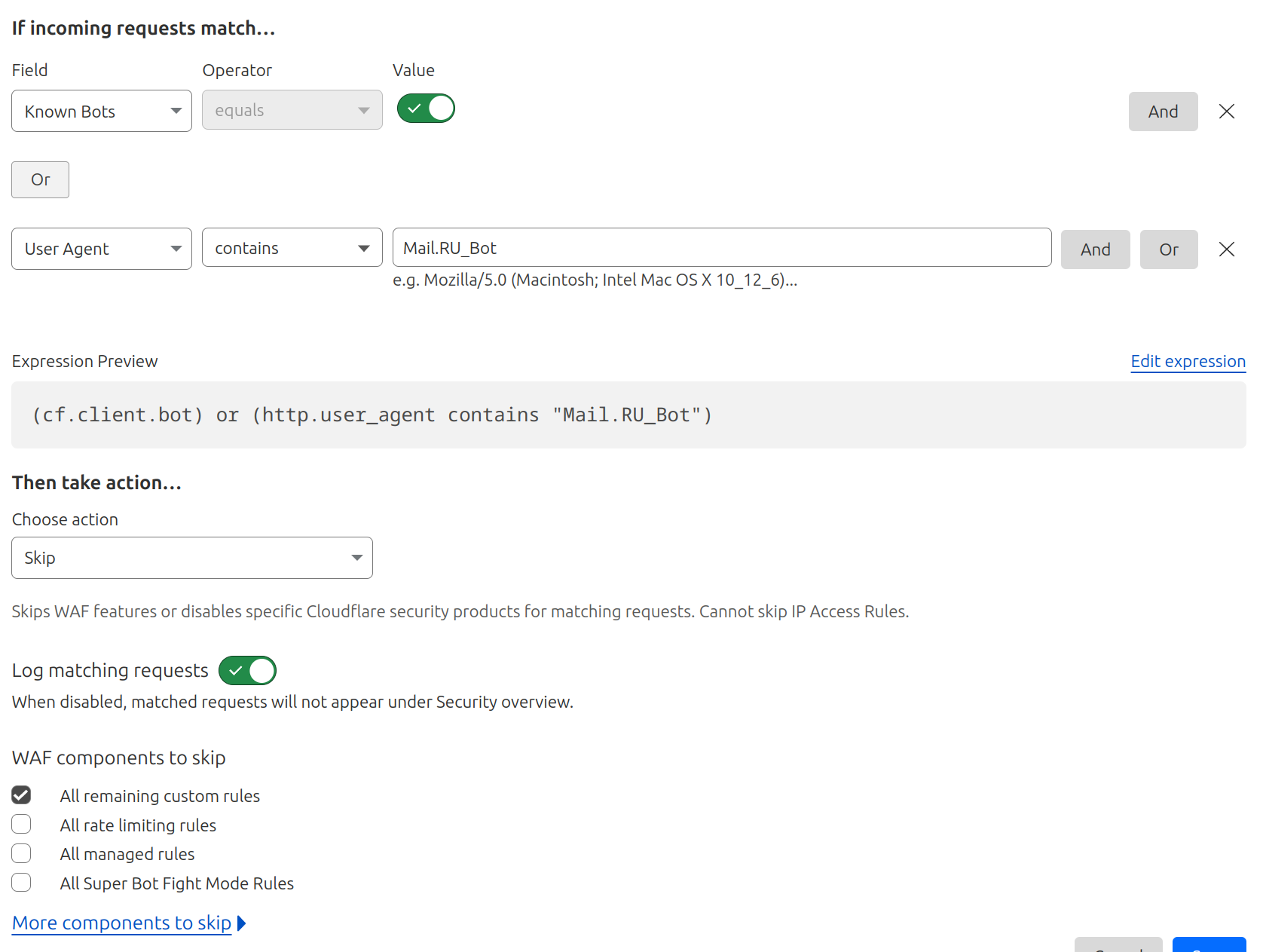Open the Known Bots field dropdown
Screen dimensions: 1263x952
tap(102, 112)
